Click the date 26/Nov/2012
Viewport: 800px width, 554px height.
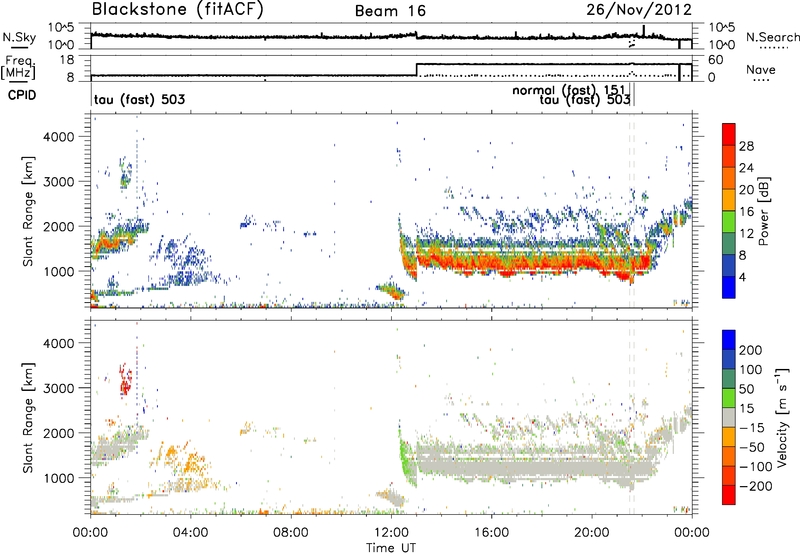click(x=639, y=9)
